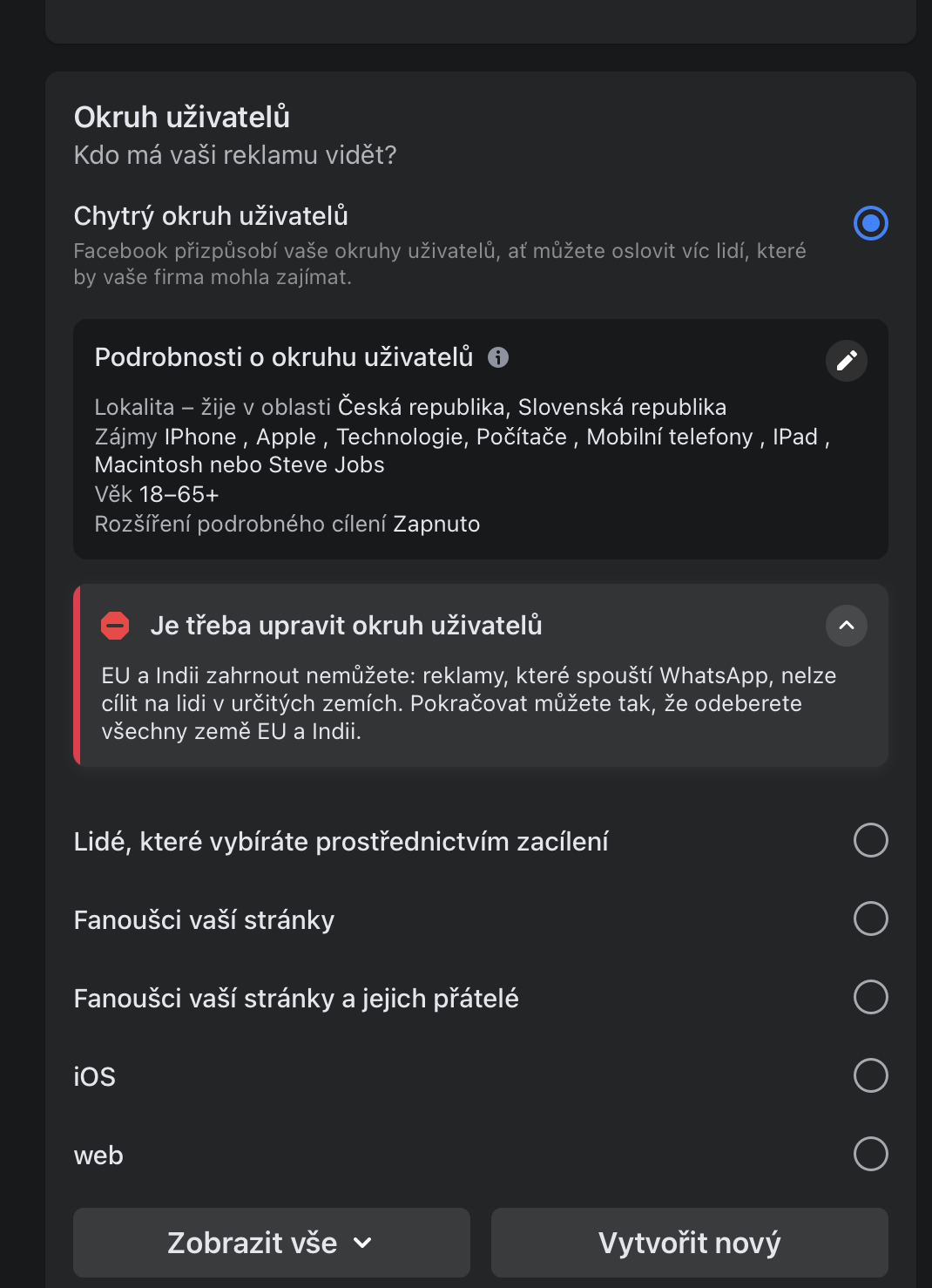
Task: Click the Okruh uživatelů section heading
Action: pos(182,117)
